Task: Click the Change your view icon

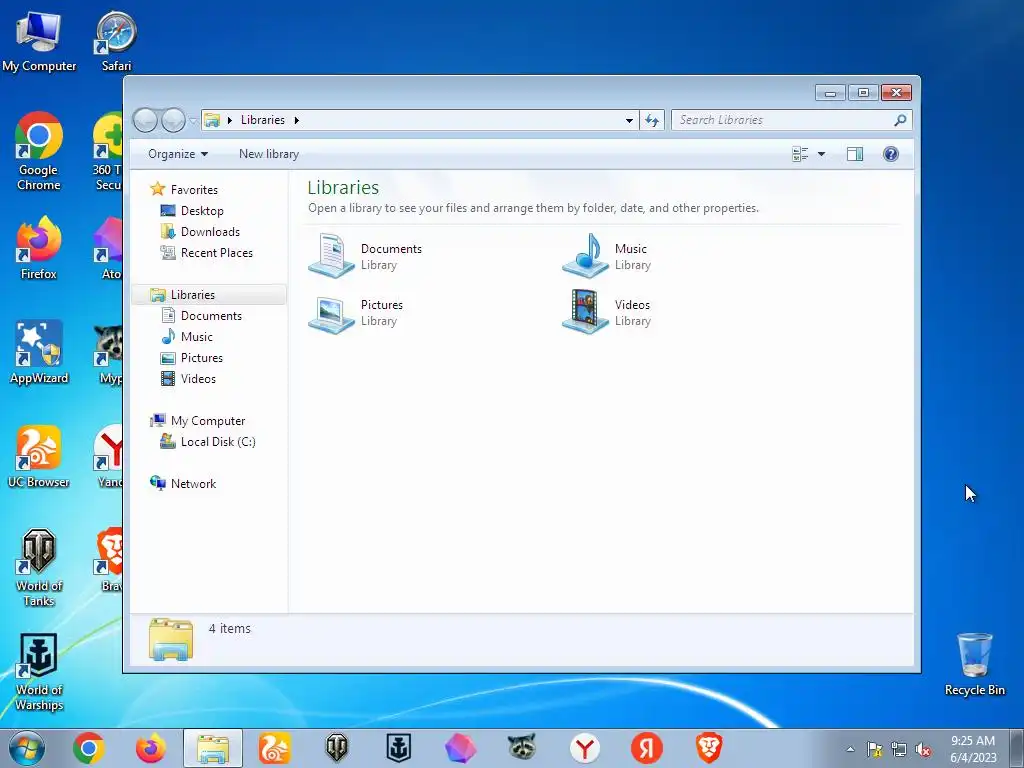Action: [800, 154]
